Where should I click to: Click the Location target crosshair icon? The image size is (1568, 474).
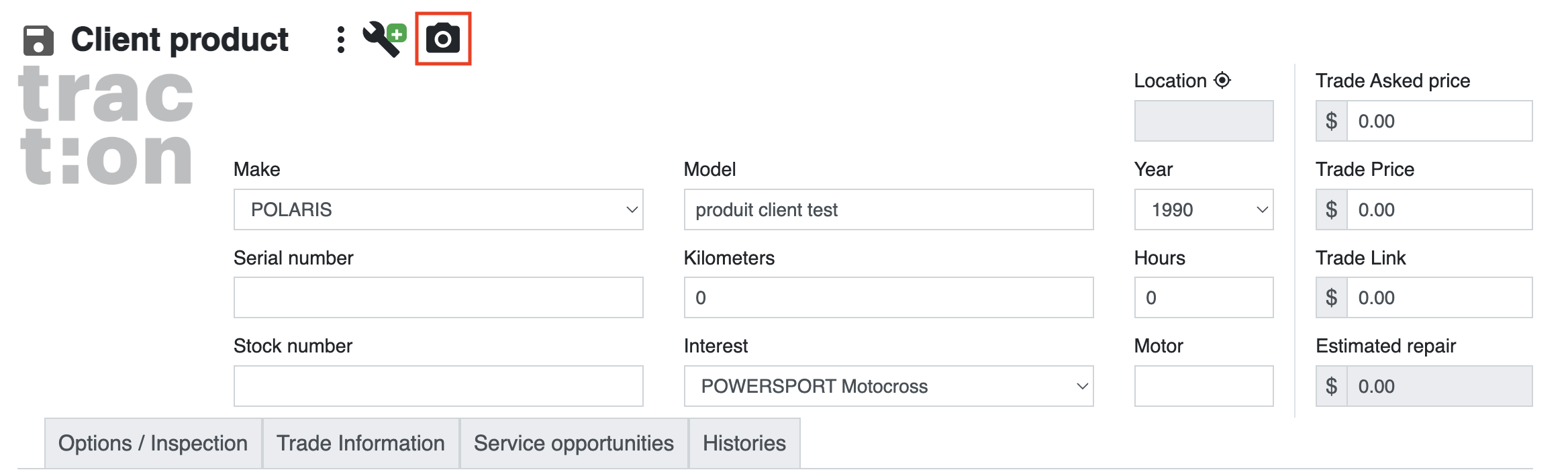1222,81
